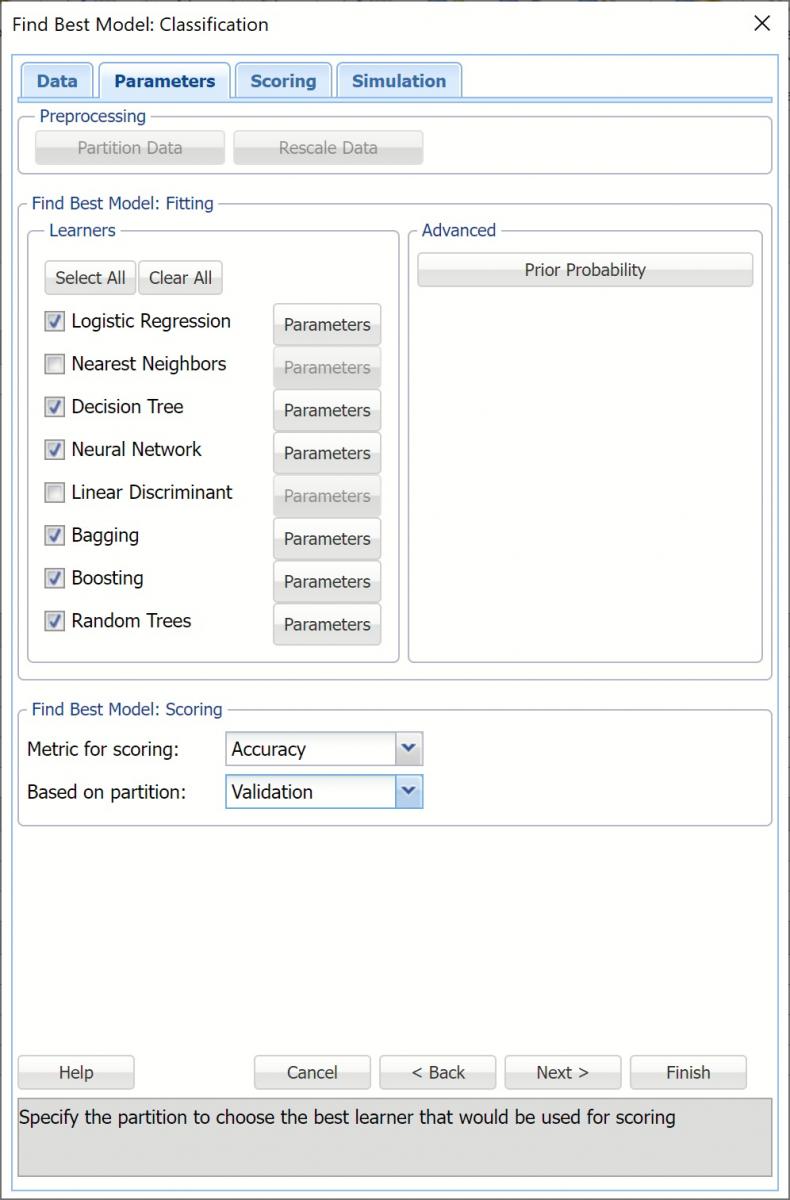Close the Find Best Model dialog
Viewport: 790px width, 1200px height.
[762, 24]
